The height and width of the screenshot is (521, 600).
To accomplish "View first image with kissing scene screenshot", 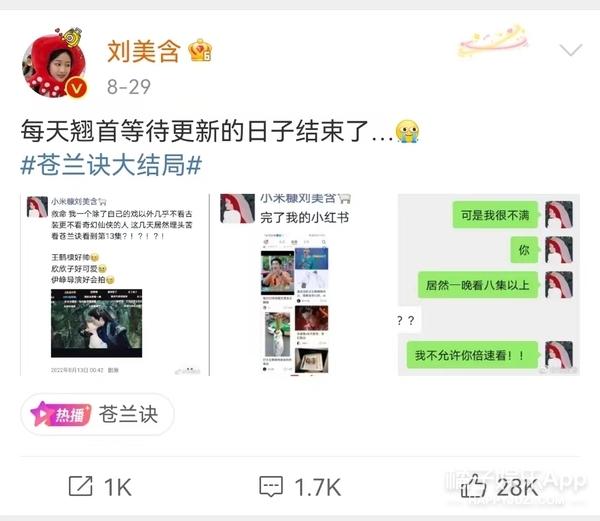I will pyautogui.click(x=115, y=285).
